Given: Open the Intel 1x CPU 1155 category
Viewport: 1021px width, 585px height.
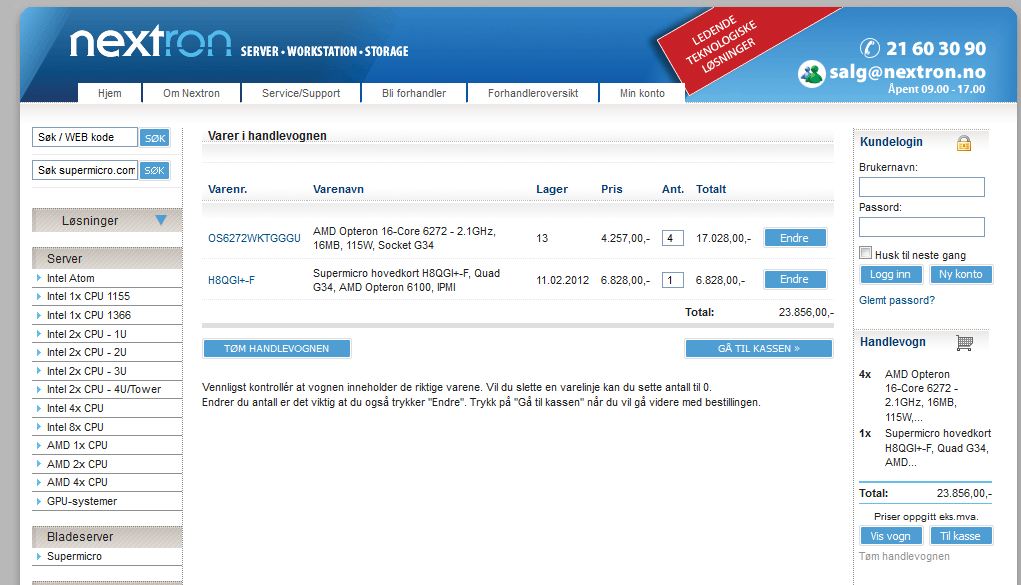Looking at the screenshot, I should click(x=88, y=296).
